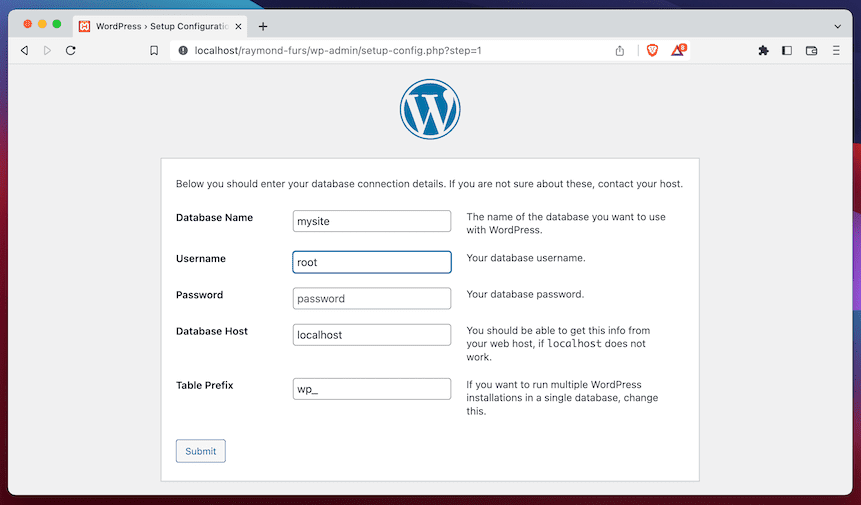
Task: Open the extensions puzzle icon
Action: click(763, 50)
